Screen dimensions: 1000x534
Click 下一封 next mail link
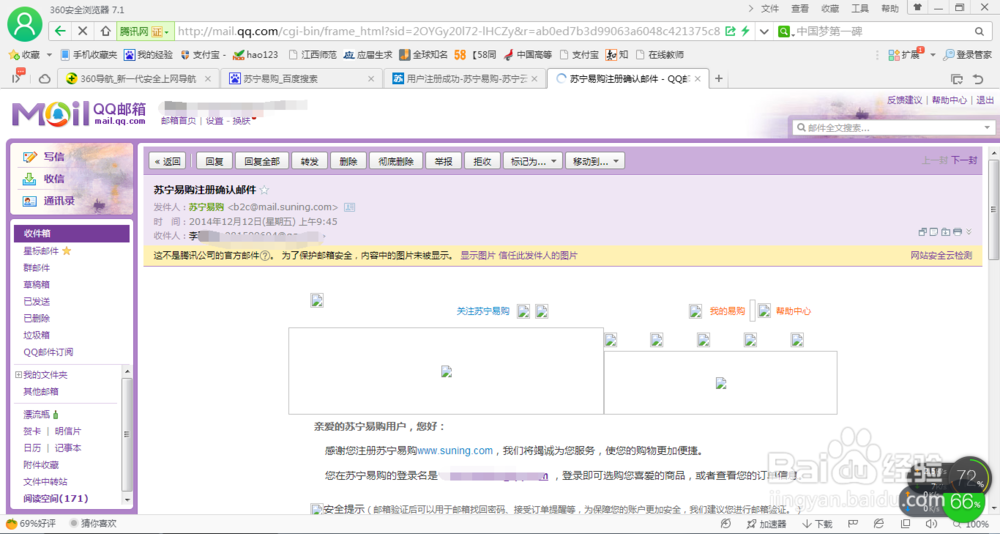point(964,161)
